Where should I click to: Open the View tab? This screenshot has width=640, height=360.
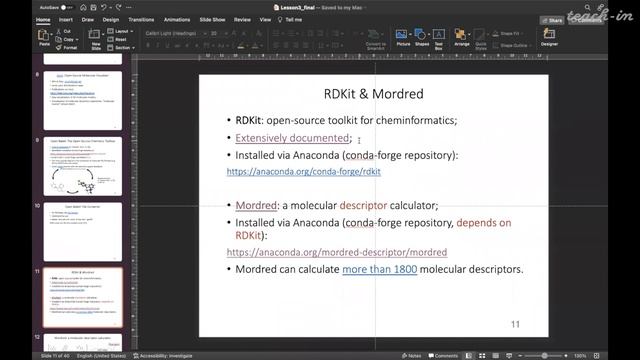(x=265, y=20)
